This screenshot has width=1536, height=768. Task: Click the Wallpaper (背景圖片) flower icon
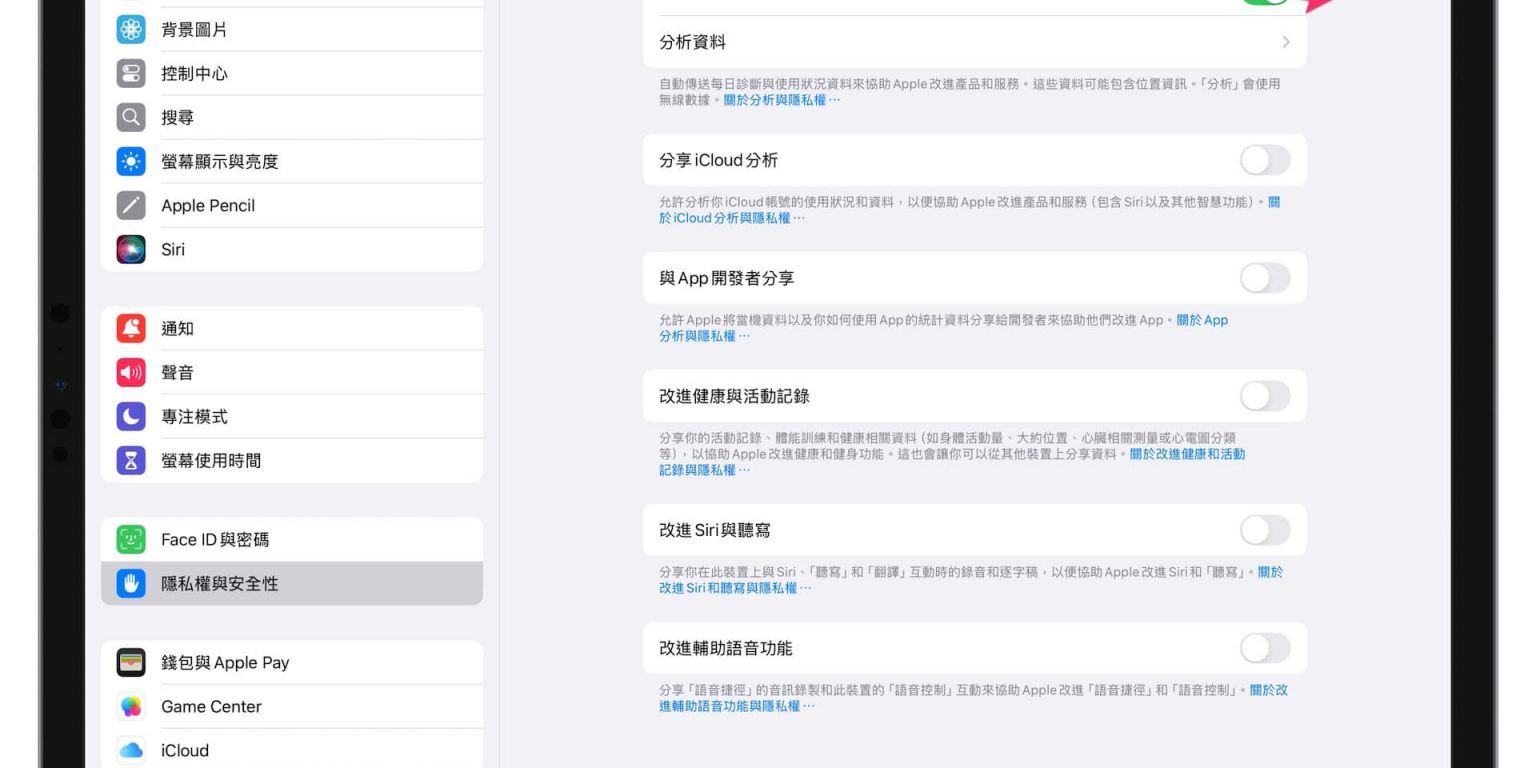click(x=131, y=30)
